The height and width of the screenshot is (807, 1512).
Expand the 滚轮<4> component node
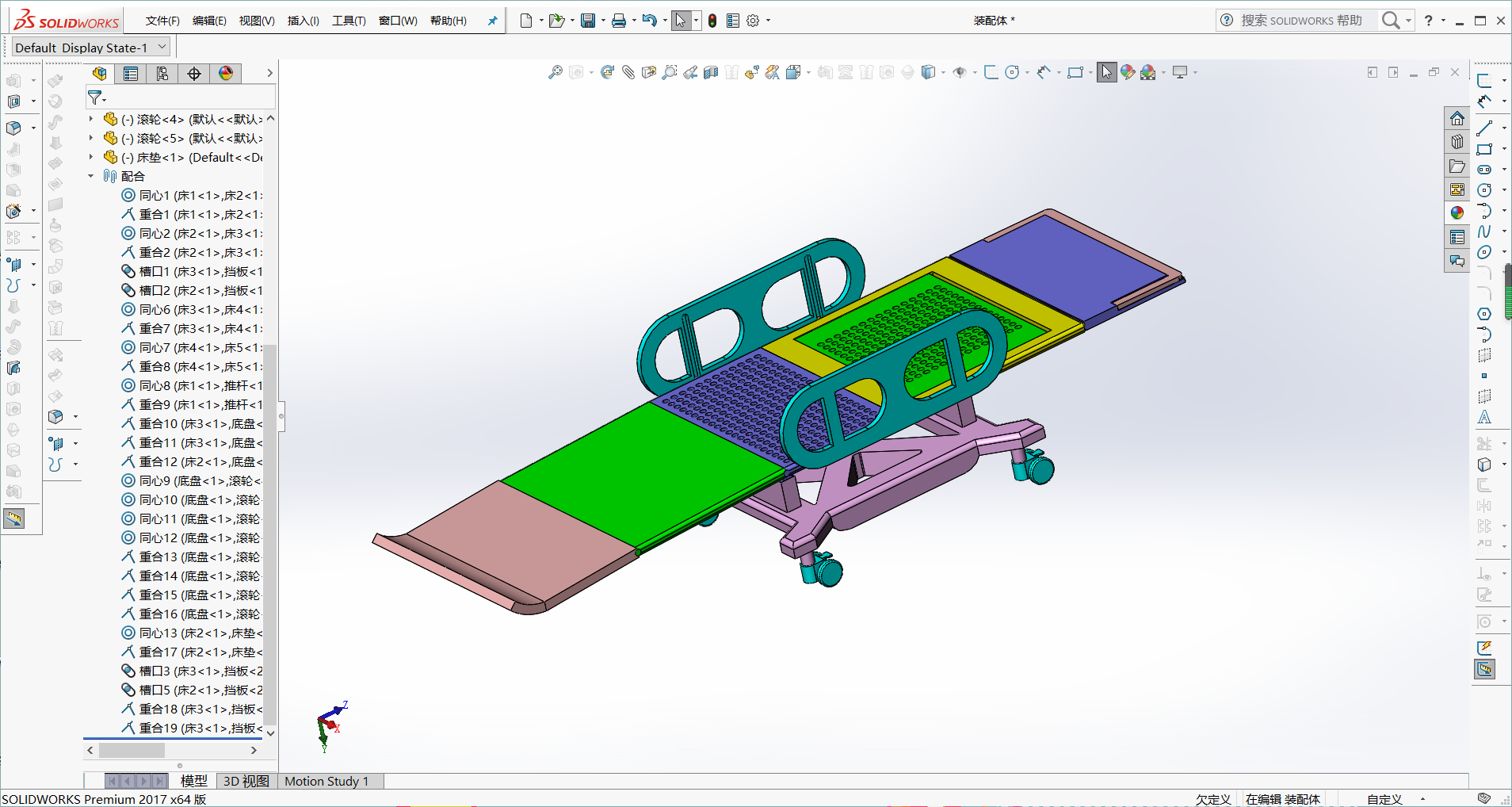[91, 119]
